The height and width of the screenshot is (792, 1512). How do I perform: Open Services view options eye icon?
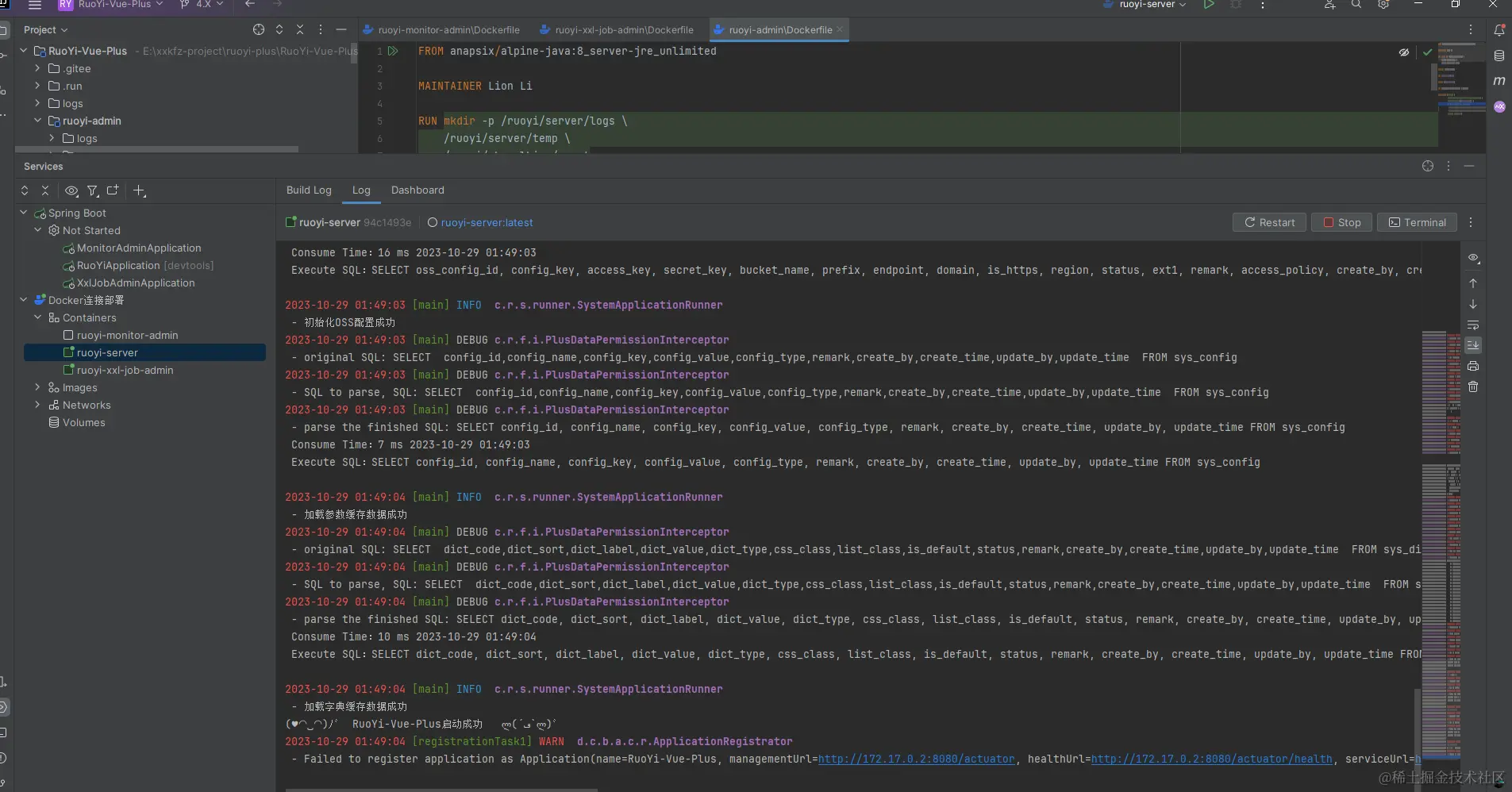point(71,190)
